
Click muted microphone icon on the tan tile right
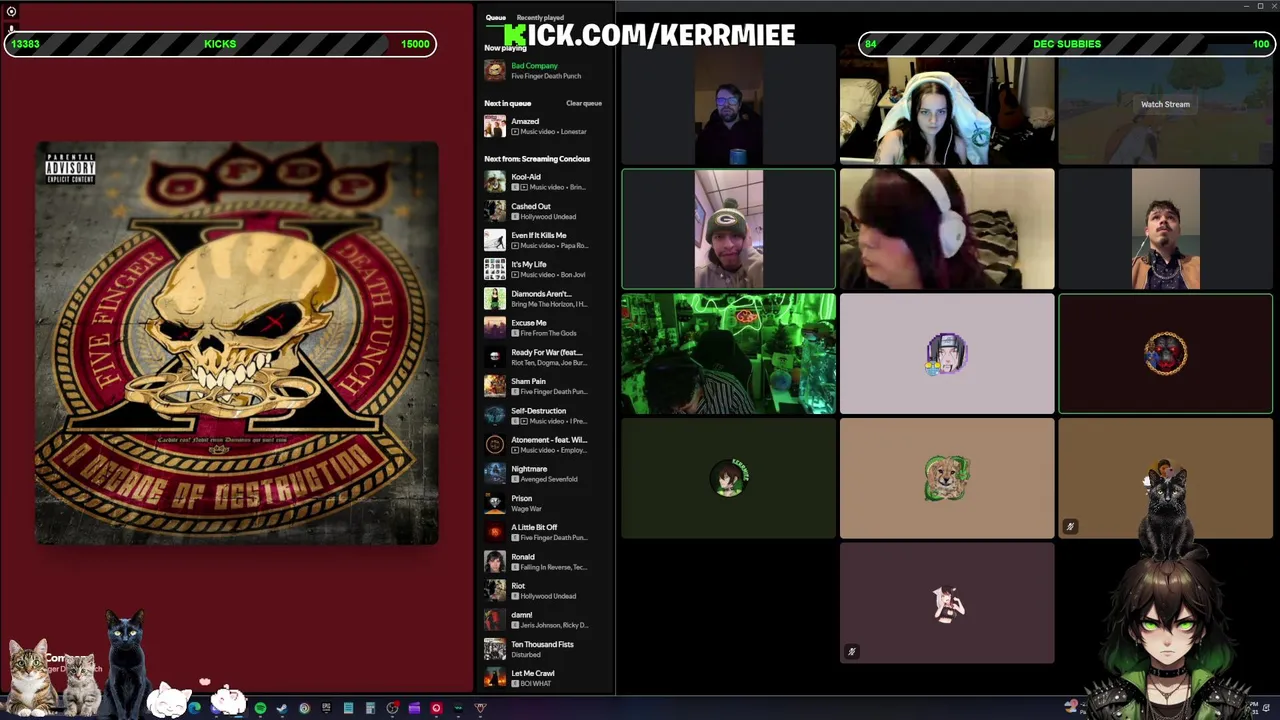[x=1069, y=527]
